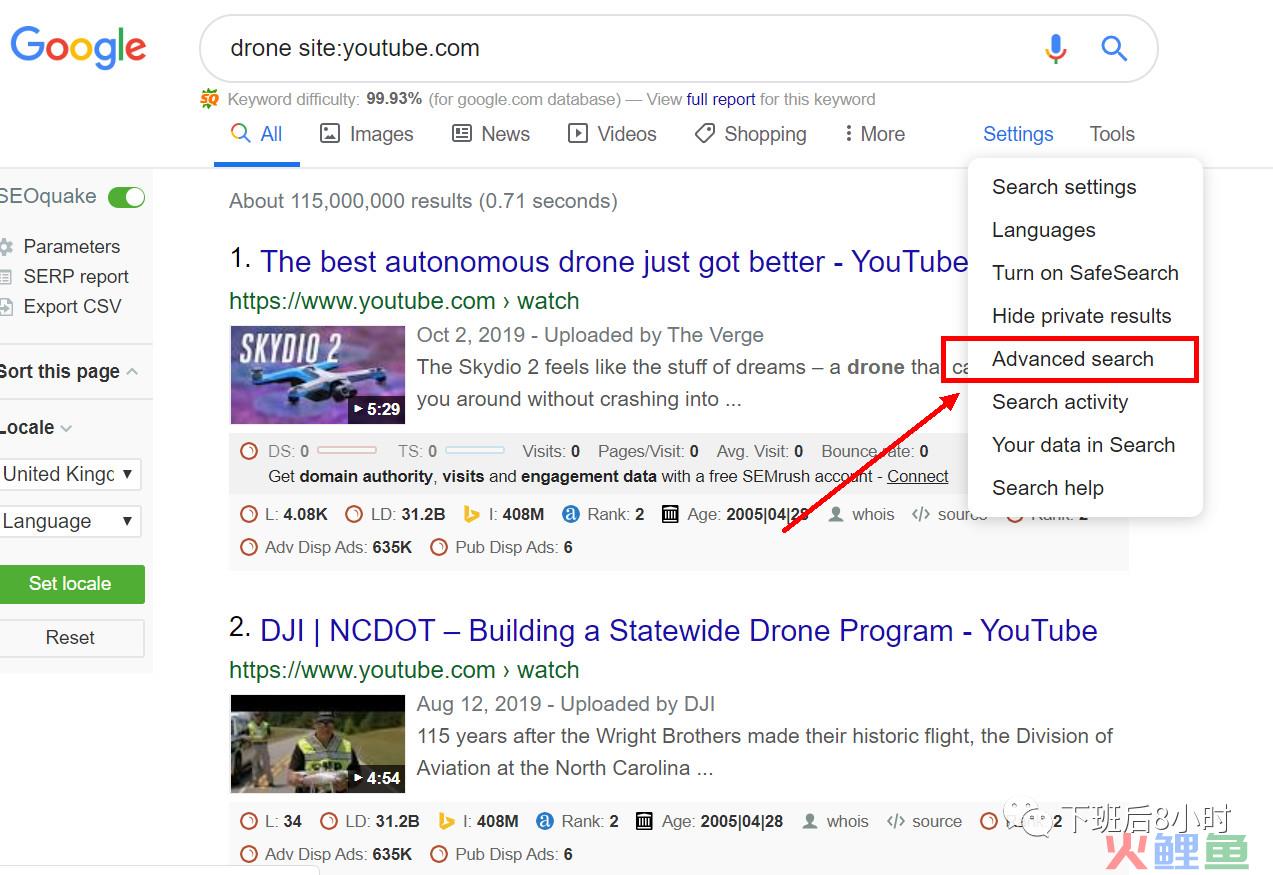Open the Parameters gear icon
The width and height of the screenshot is (1273, 875).
click(7, 247)
